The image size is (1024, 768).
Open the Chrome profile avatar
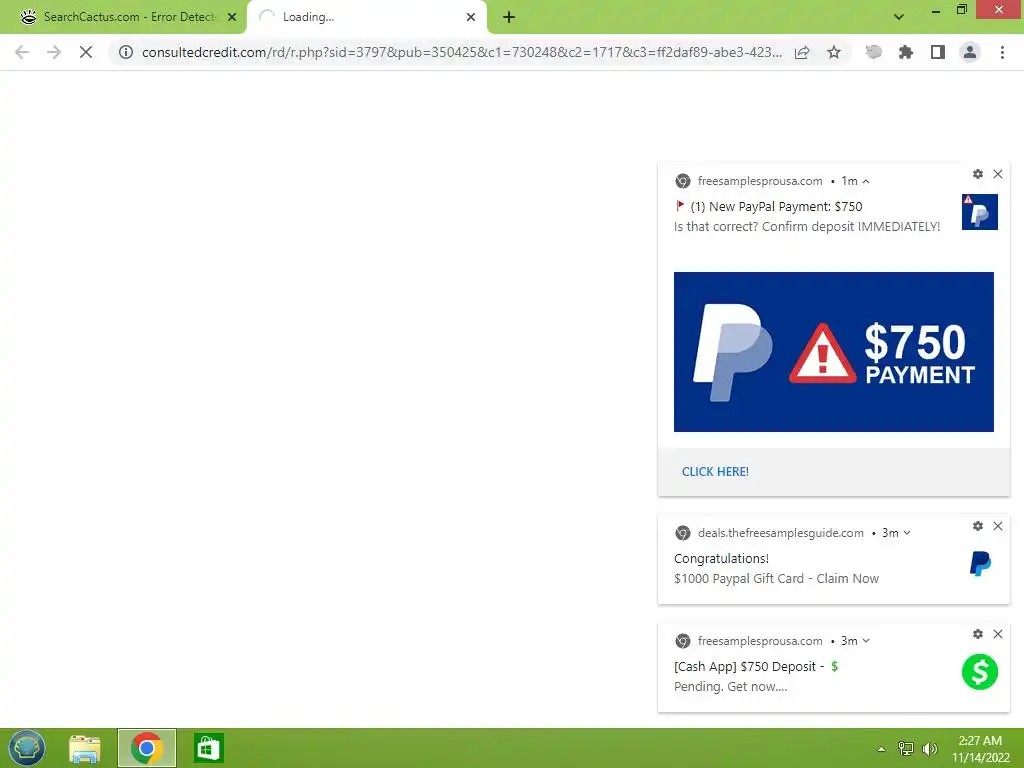(x=970, y=52)
